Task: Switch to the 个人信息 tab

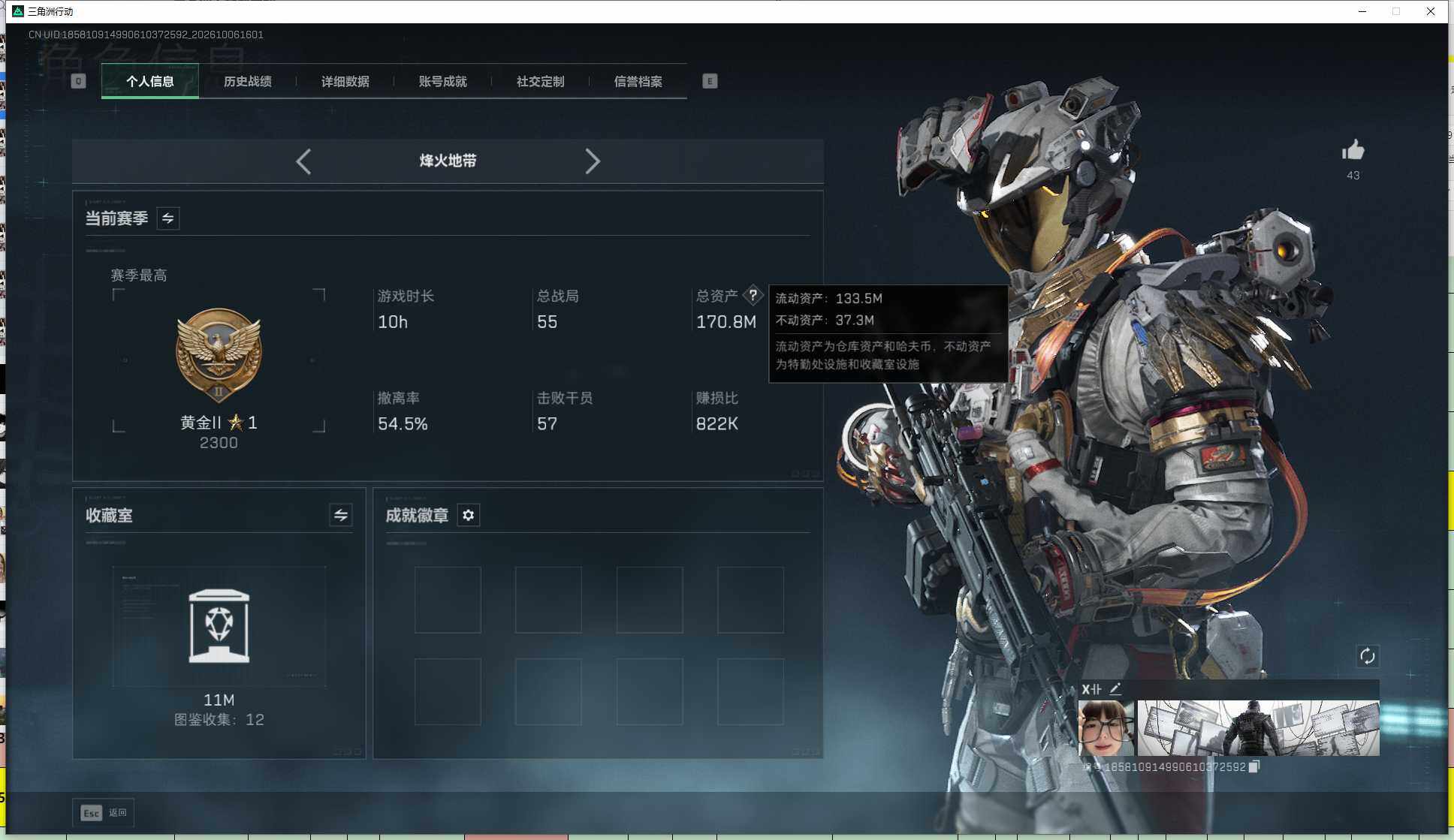Action: point(150,81)
